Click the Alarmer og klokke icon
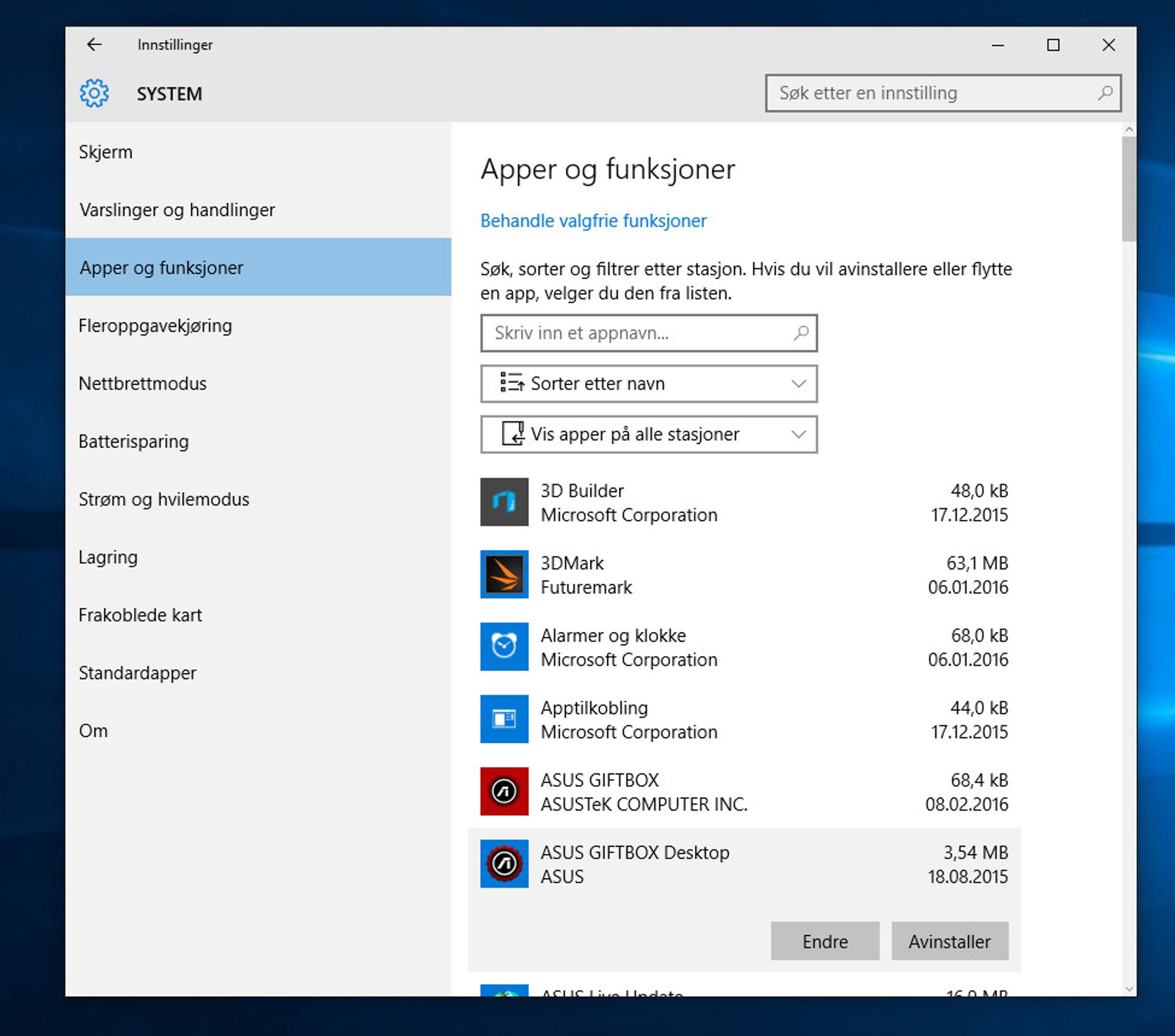 coord(504,647)
